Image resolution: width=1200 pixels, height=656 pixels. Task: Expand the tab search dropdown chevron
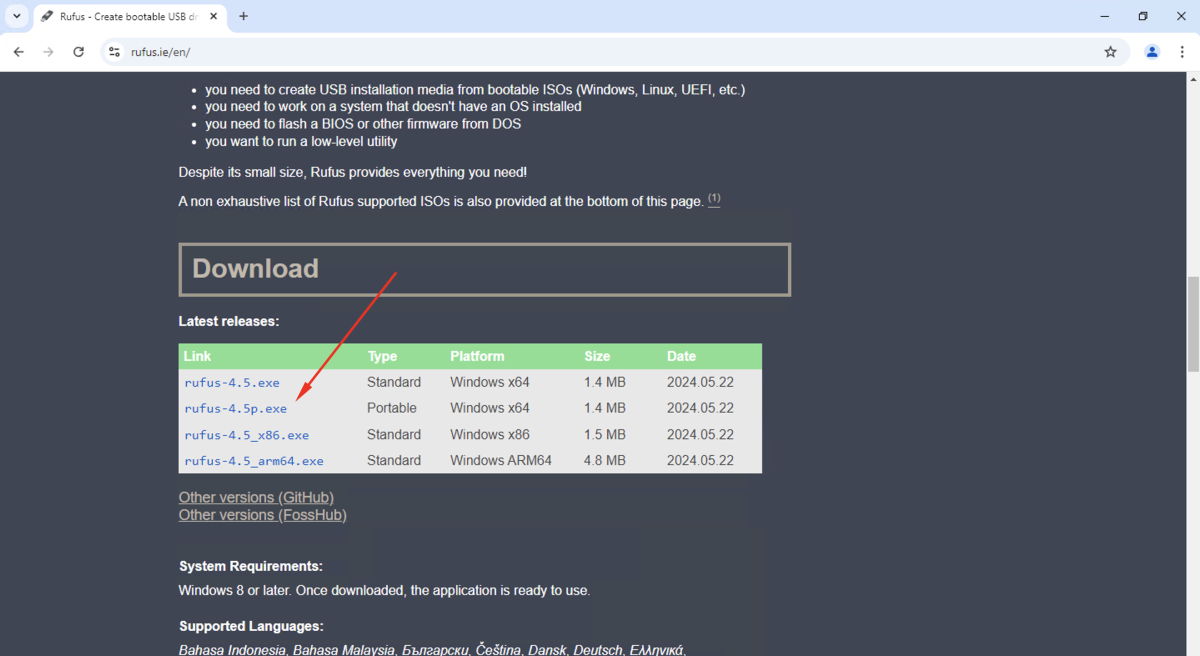[17, 16]
